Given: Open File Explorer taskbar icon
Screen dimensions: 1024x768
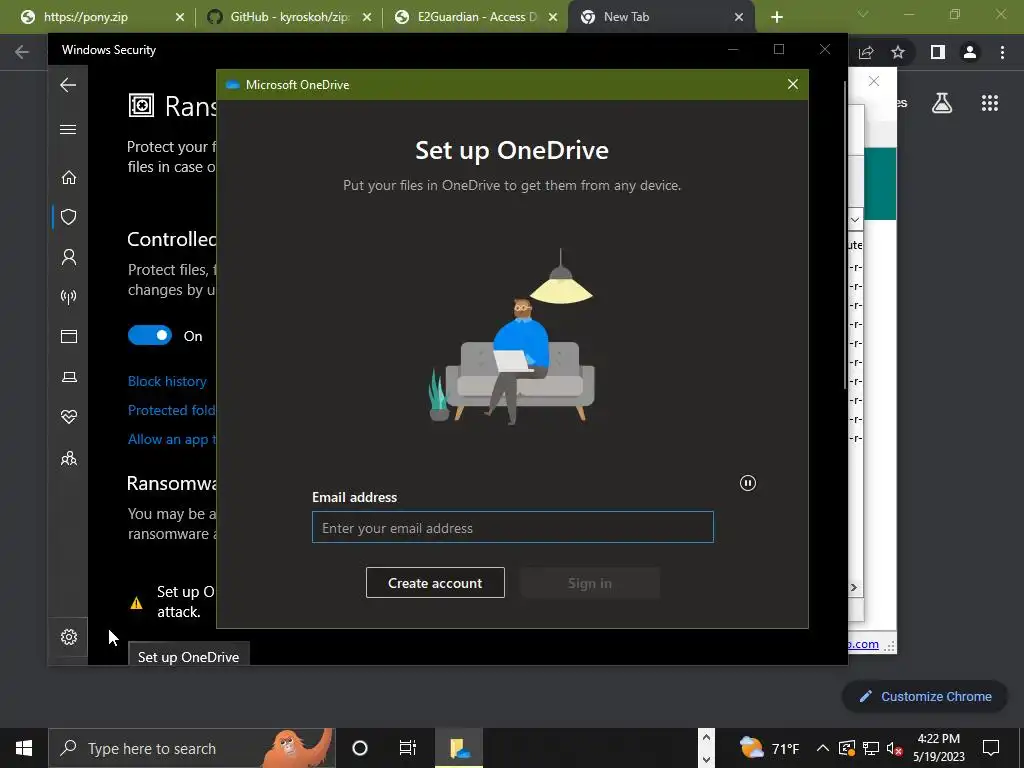Looking at the screenshot, I should (460, 748).
